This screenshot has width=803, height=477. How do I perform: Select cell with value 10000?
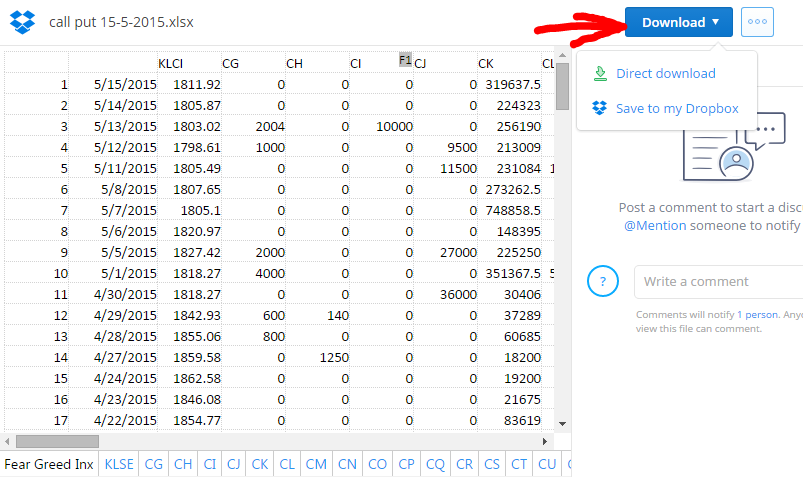[x=382, y=126]
